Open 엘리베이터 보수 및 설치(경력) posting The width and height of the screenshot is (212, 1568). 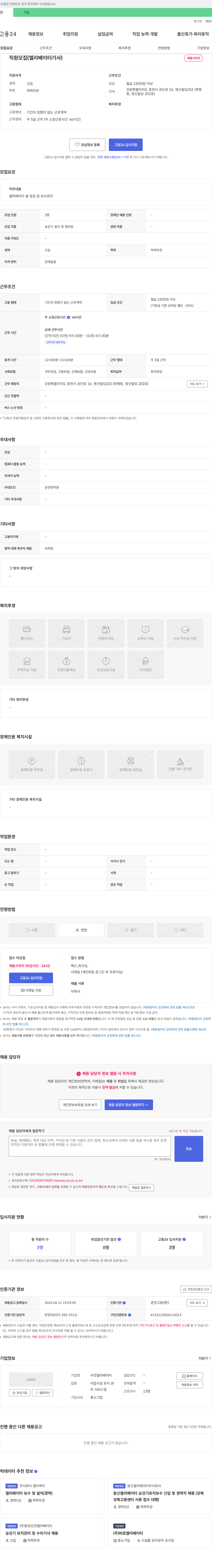click(x=29, y=1493)
